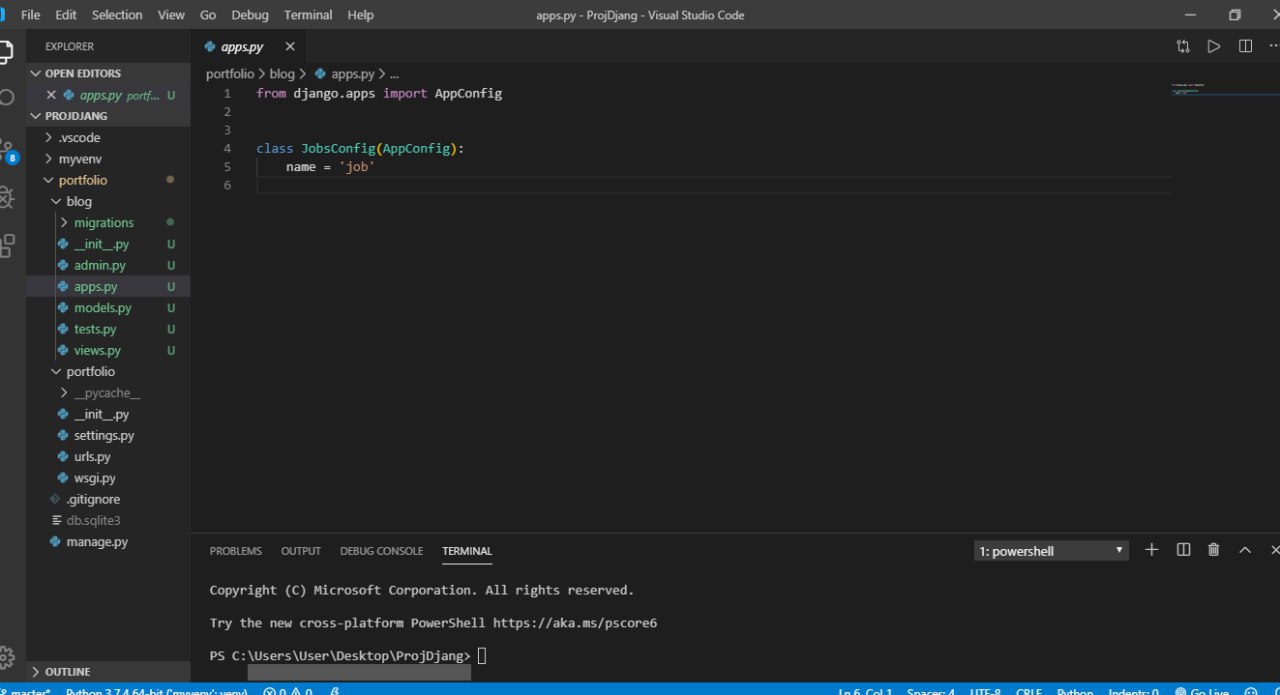Switch to the Debug Console tab
The image size is (1280, 695).
(381, 551)
